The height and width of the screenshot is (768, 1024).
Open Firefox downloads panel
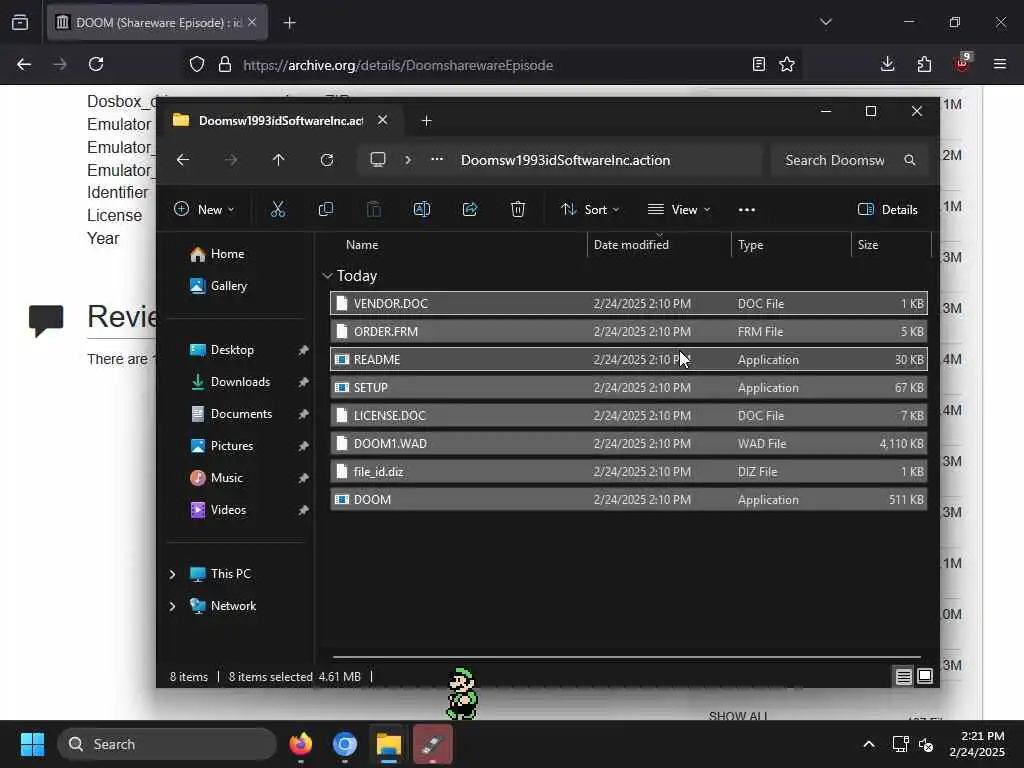coord(888,64)
